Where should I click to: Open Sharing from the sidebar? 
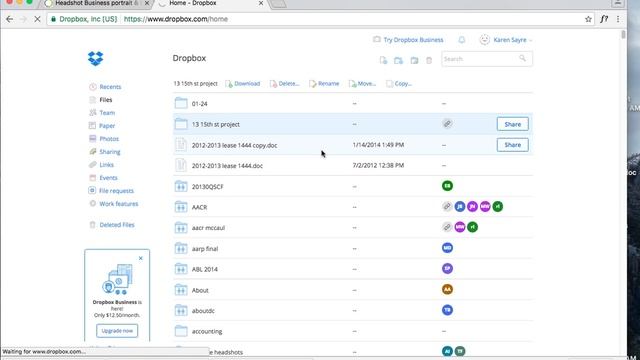(110, 152)
